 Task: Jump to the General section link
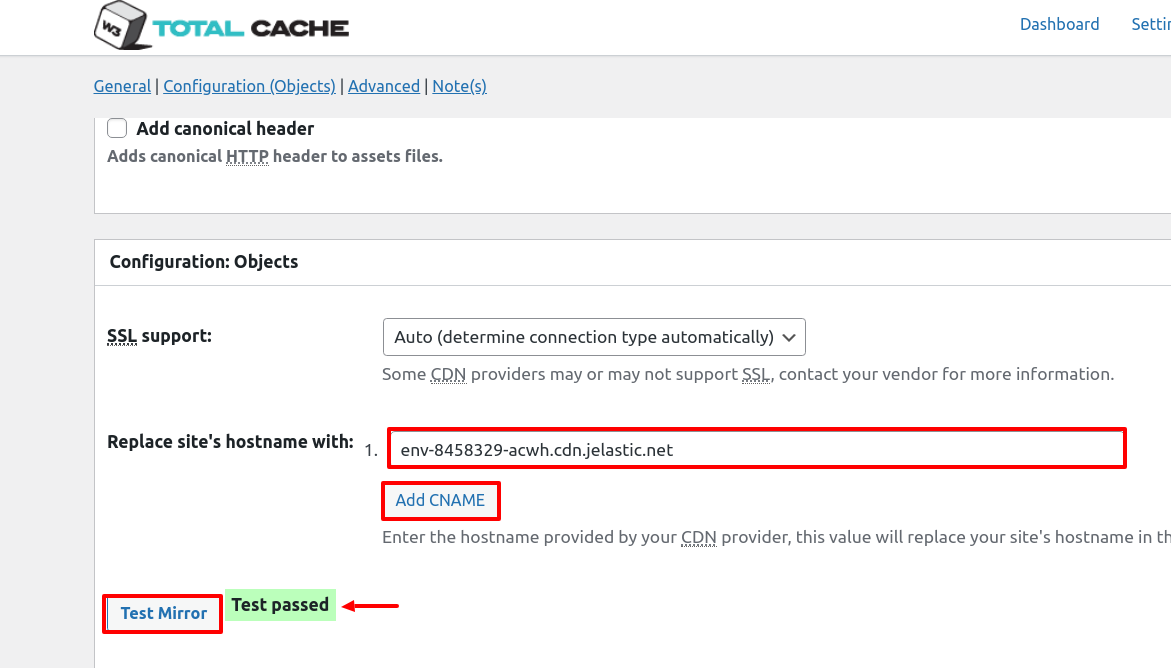pos(122,86)
